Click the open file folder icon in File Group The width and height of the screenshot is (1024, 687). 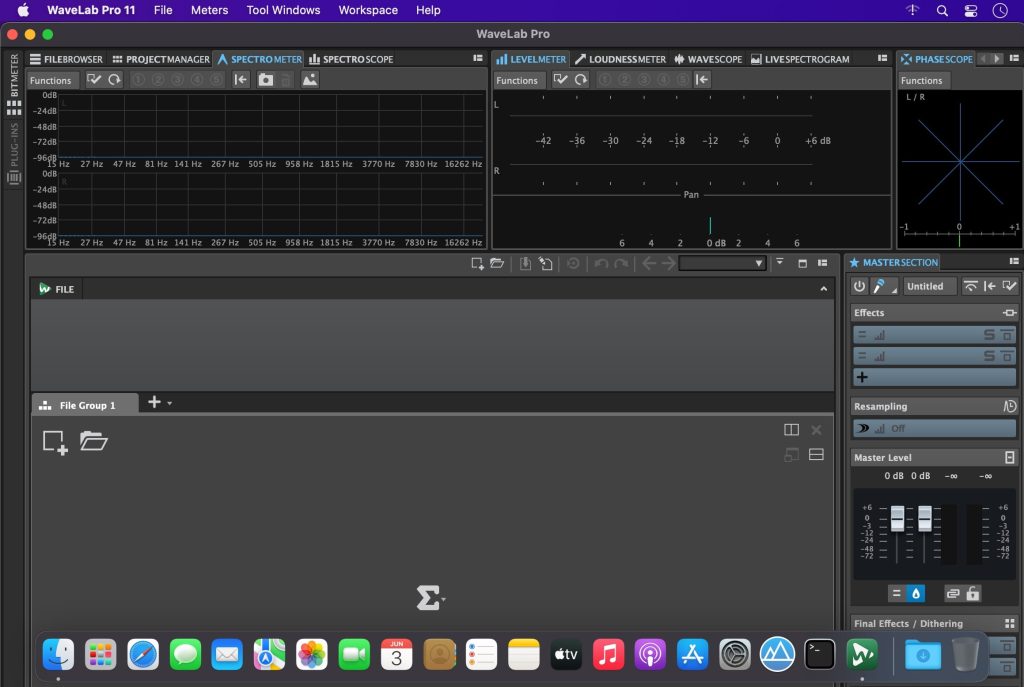[x=94, y=441]
